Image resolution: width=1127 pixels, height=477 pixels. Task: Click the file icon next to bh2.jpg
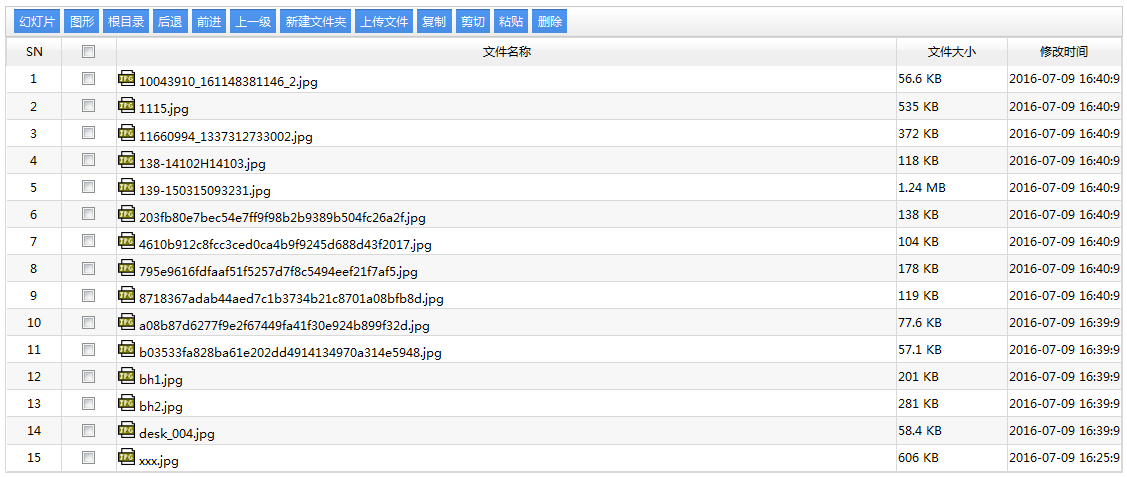pyautogui.click(x=126, y=403)
